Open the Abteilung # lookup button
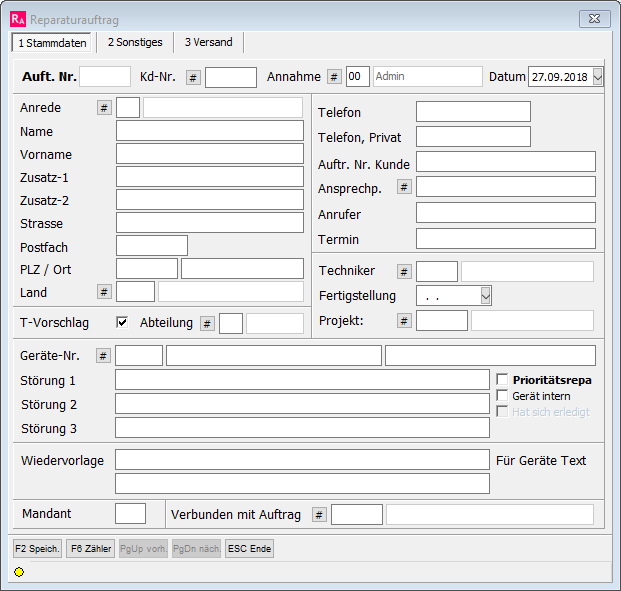 (207, 323)
